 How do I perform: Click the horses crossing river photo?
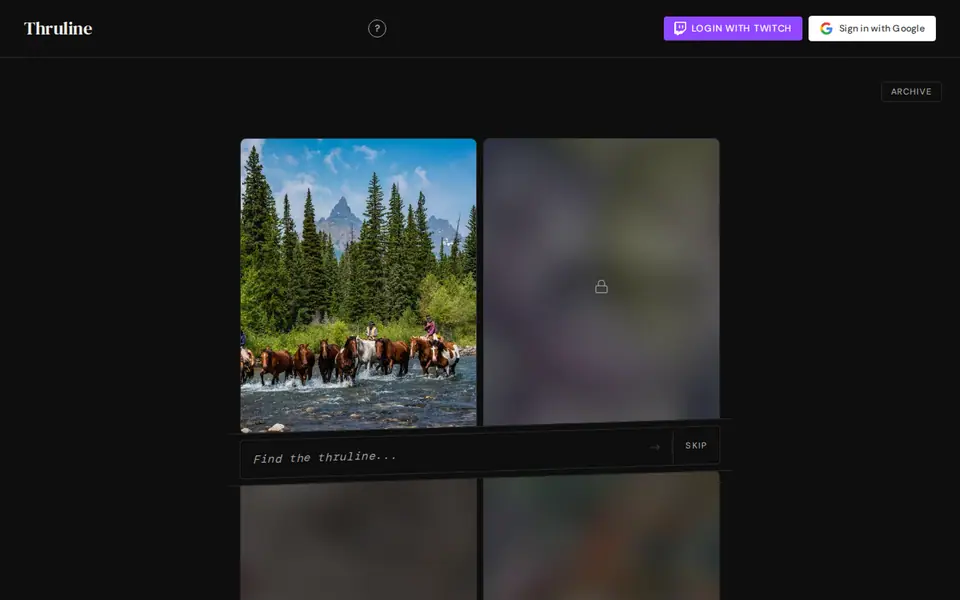pos(358,285)
